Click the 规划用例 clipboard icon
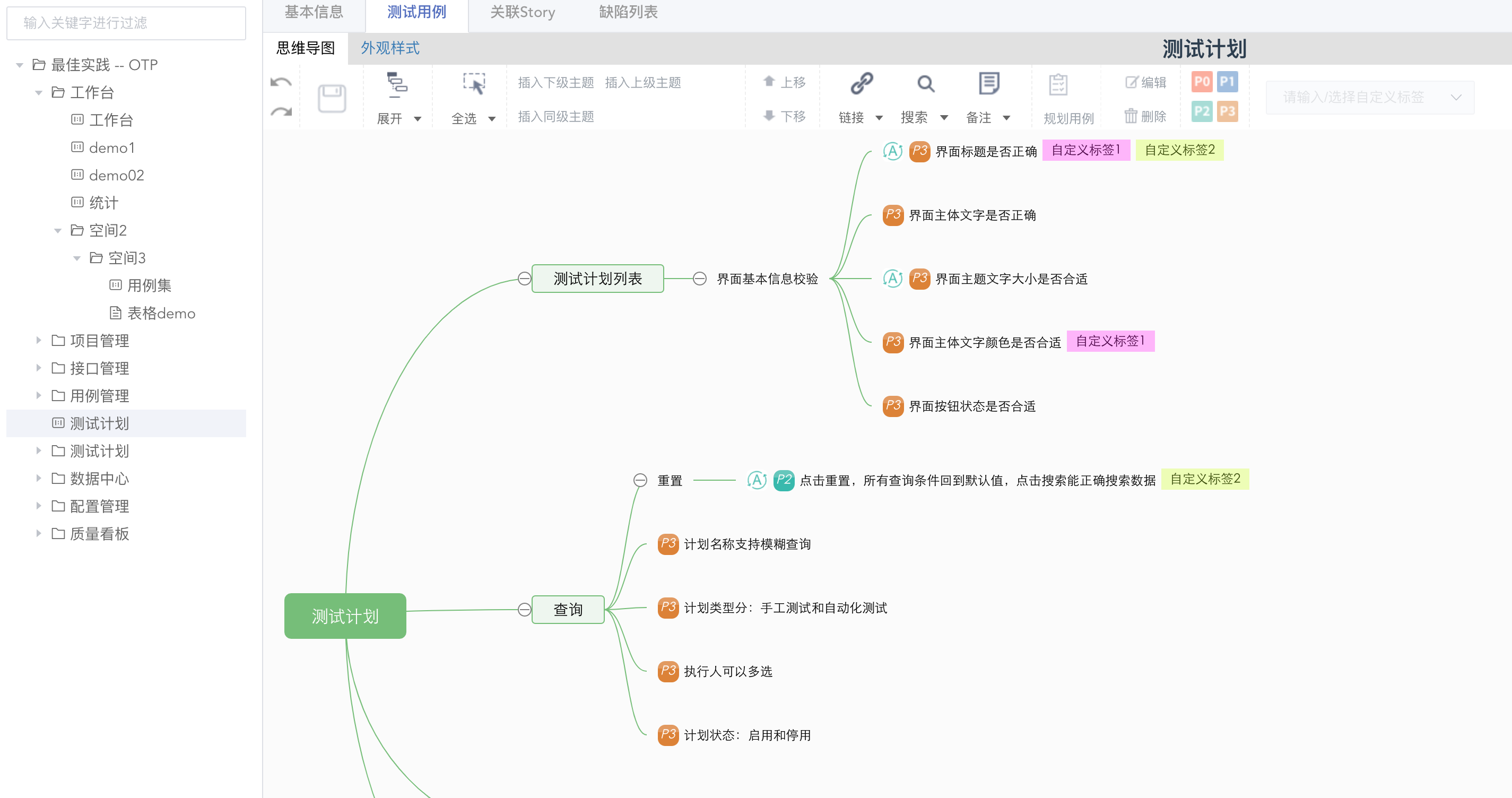The width and height of the screenshot is (1512, 798). pyautogui.click(x=1058, y=84)
